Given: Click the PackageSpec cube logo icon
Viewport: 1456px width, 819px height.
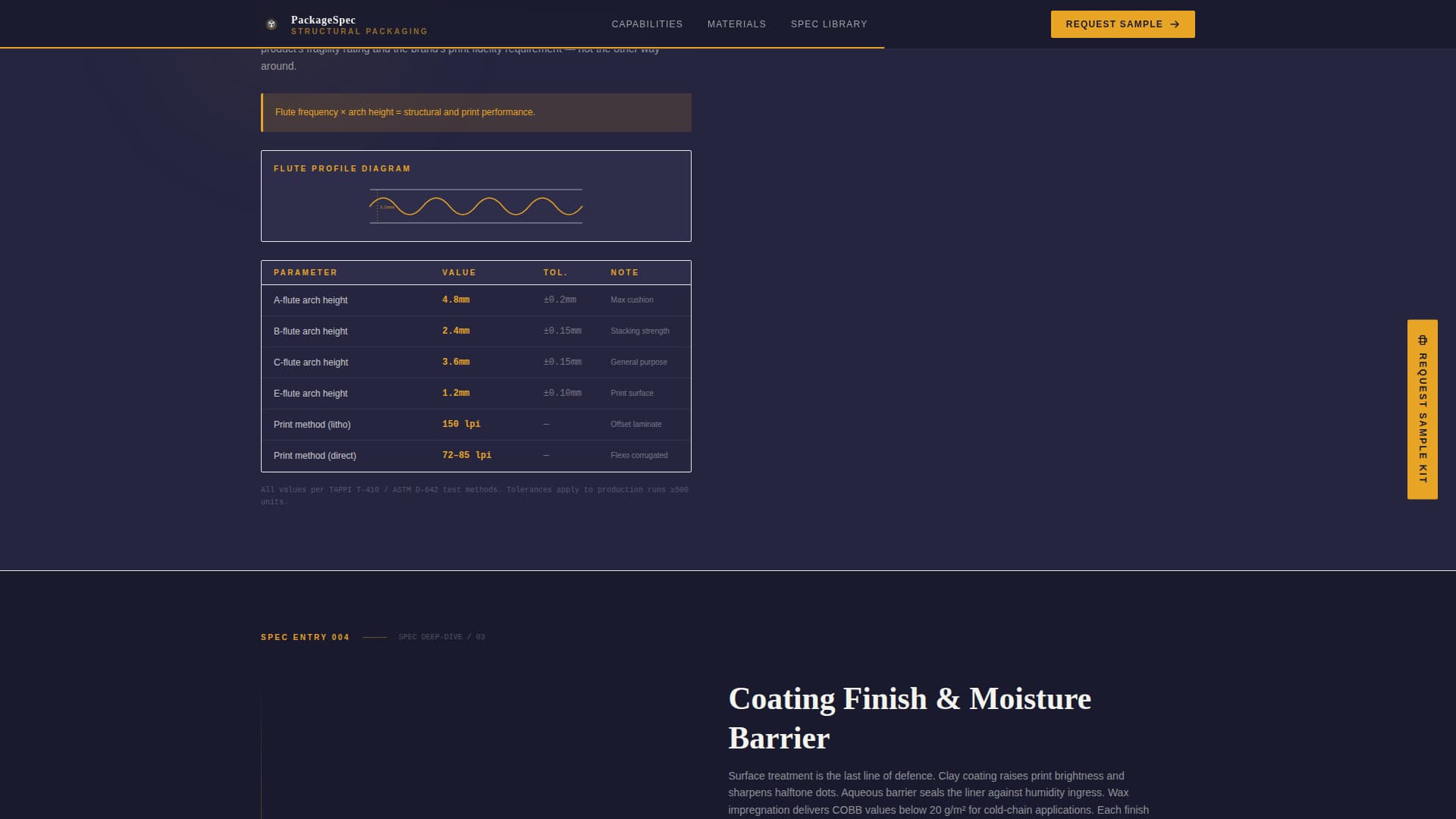Looking at the screenshot, I should [x=271, y=24].
